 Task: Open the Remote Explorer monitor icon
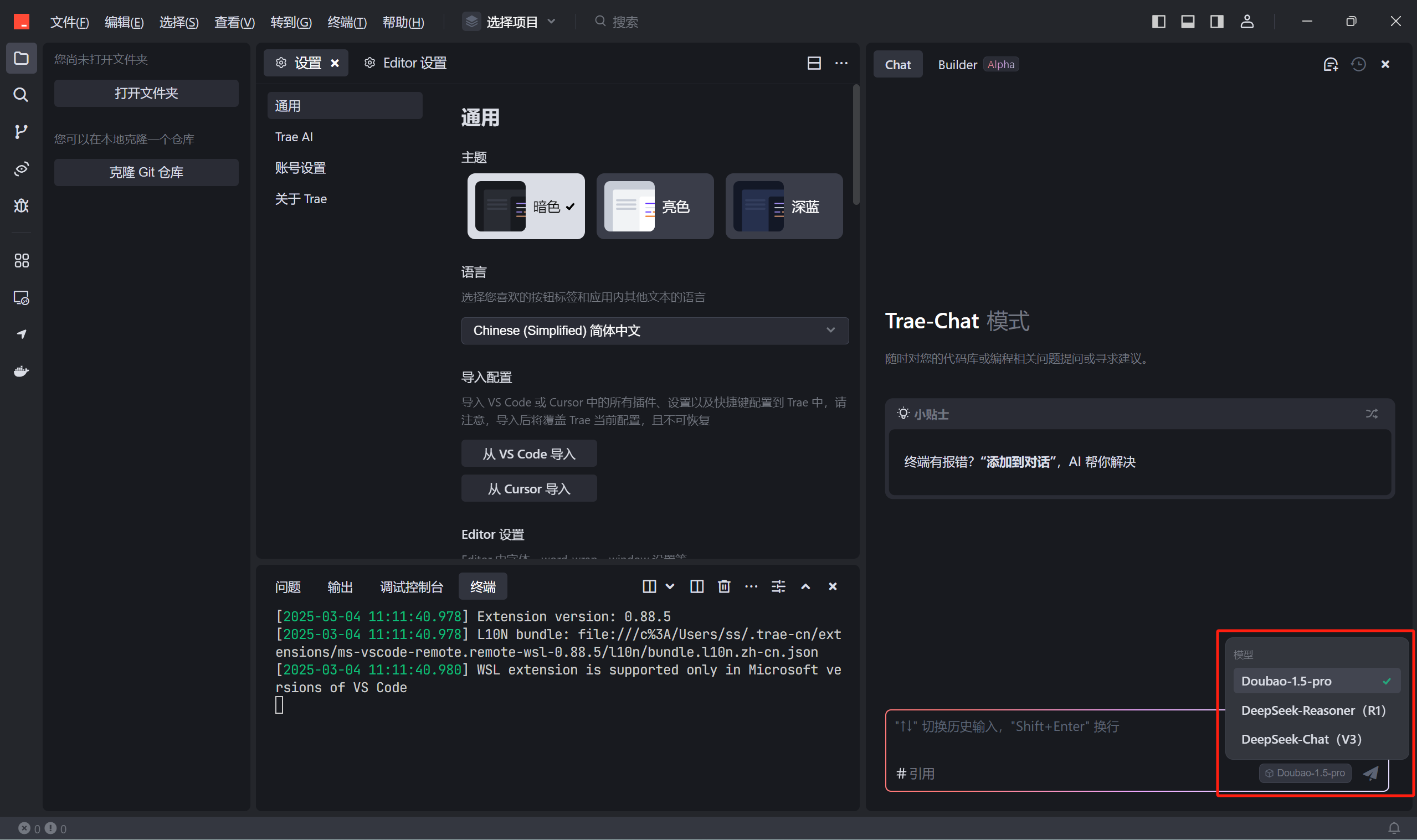point(21,298)
